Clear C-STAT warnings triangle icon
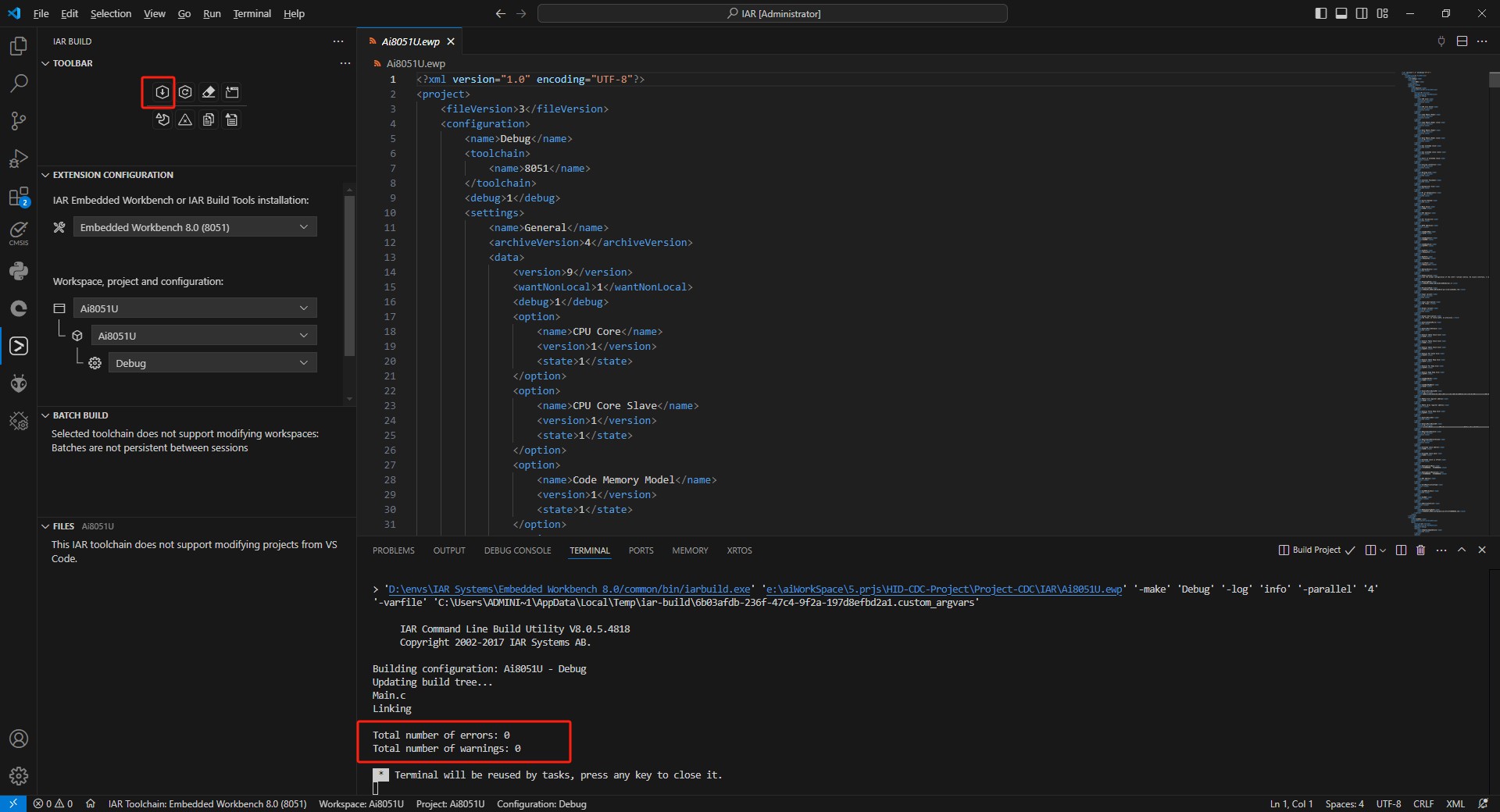This screenshot has width=1500, height=812. [185, 119]
